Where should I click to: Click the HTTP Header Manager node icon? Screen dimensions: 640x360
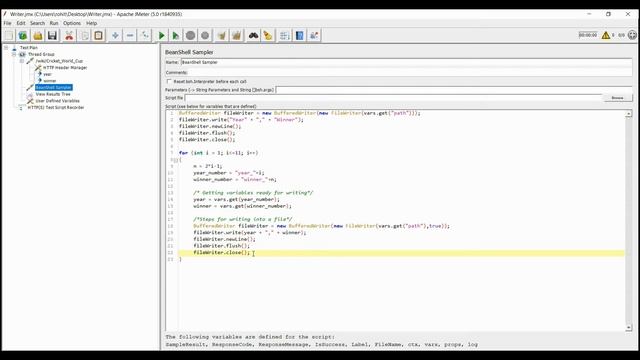tap(38, 68)
